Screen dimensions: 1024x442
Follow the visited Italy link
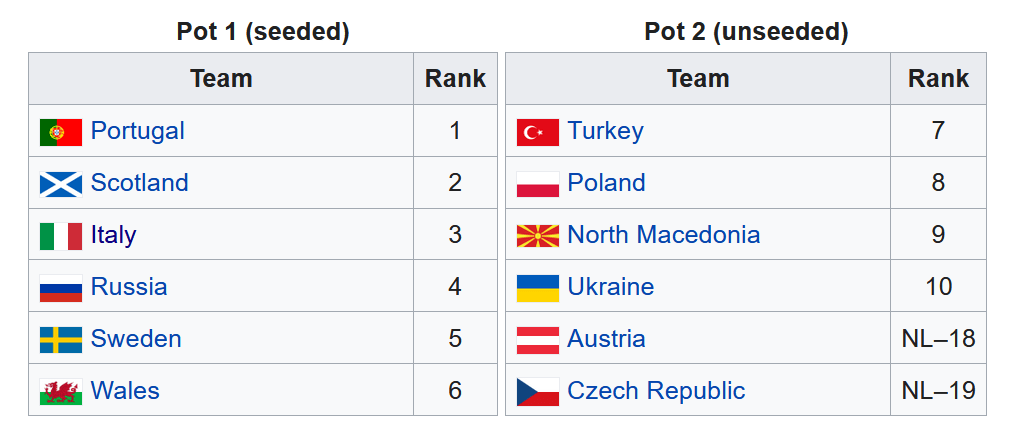[113, 235]
